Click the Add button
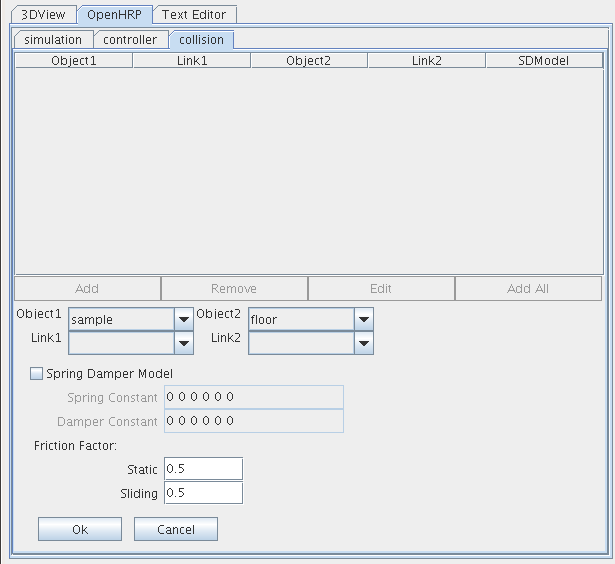This screenshot has width=615, height=564. click(87, 289)
